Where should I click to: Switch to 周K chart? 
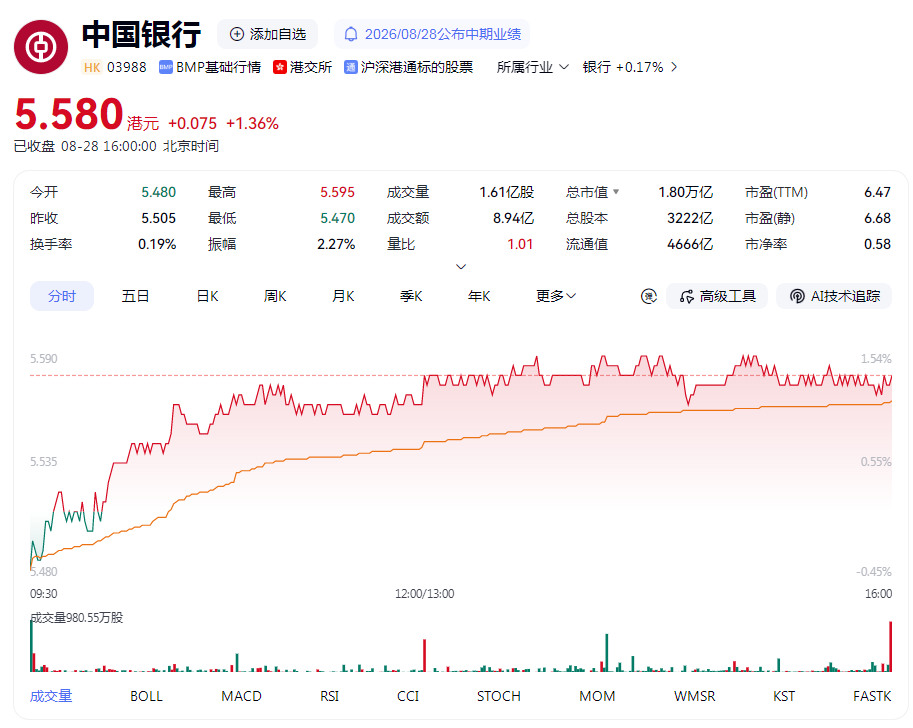275,296
